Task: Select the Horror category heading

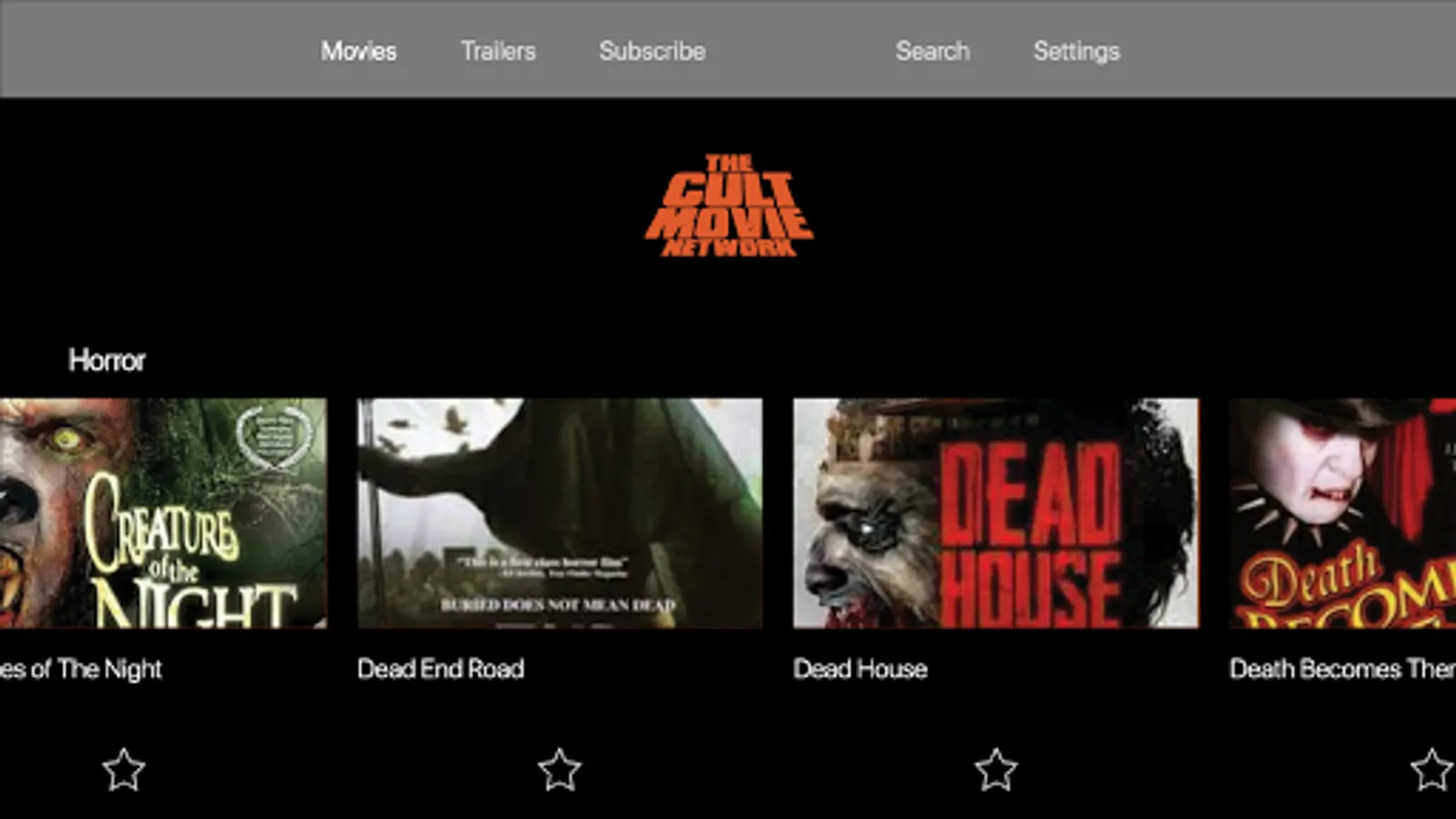Action: pyautogui.click(x=106, y=360)
